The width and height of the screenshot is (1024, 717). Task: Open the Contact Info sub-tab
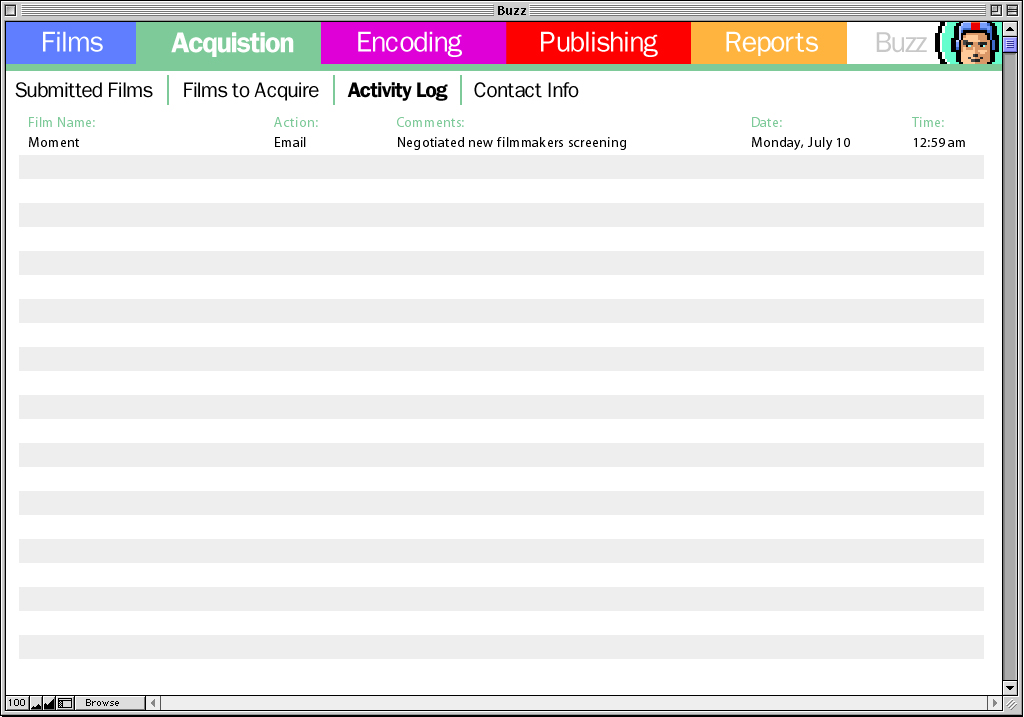coord(526,90)
